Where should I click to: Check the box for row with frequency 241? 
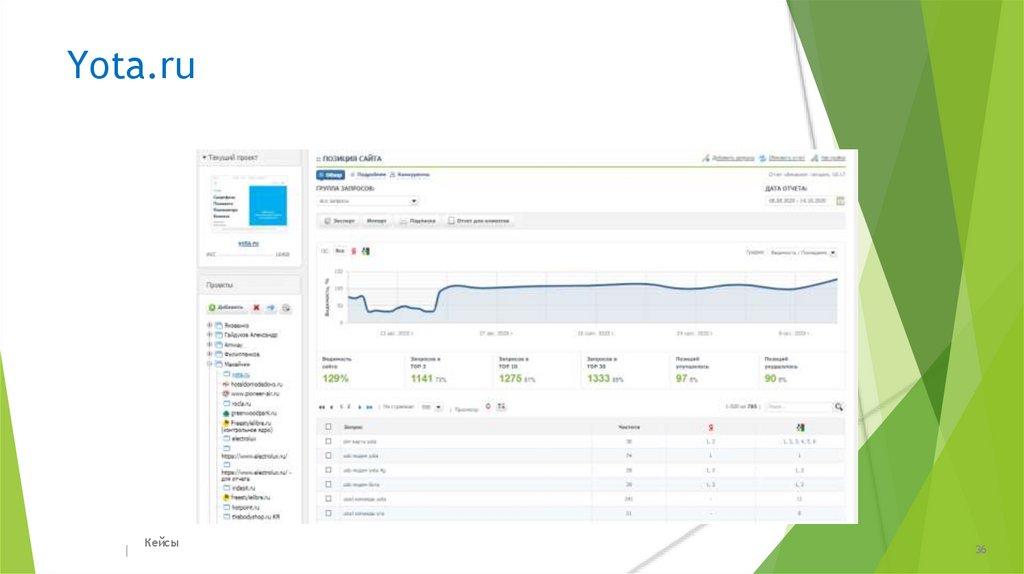[328, 499]
